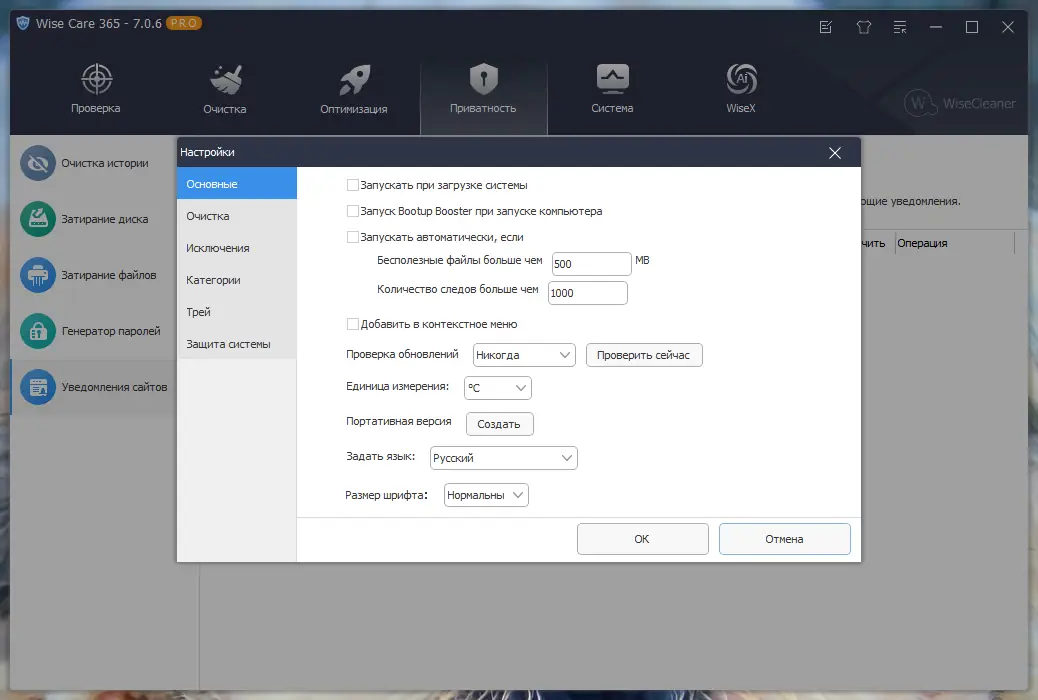Enable Запуск Bootup Booster option
This screenshot has height=700, width=1038.
pos(353,211)
